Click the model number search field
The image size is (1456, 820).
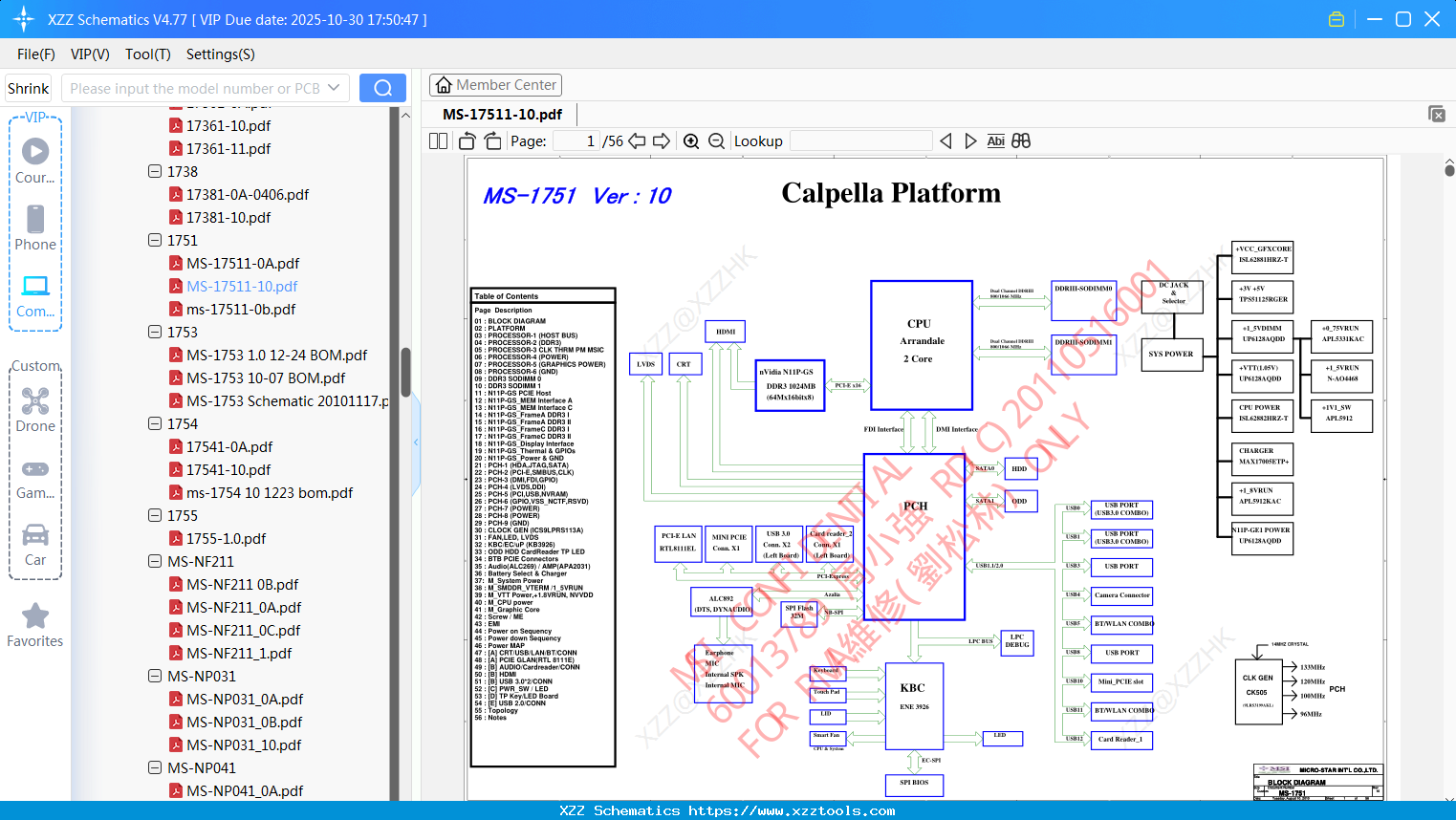click(x=194, y=88)
